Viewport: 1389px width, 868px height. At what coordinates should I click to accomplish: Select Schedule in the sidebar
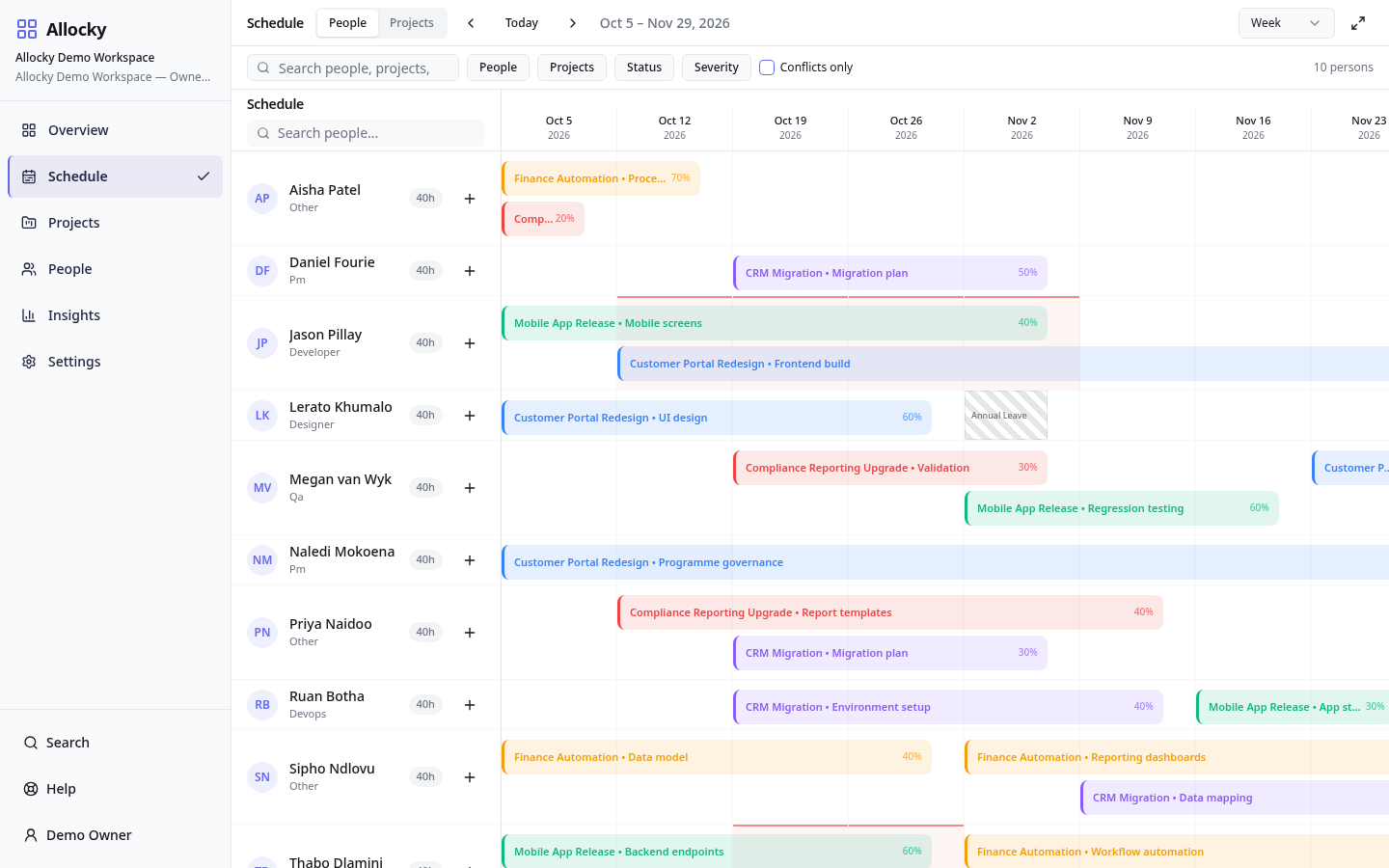[115, 176]
